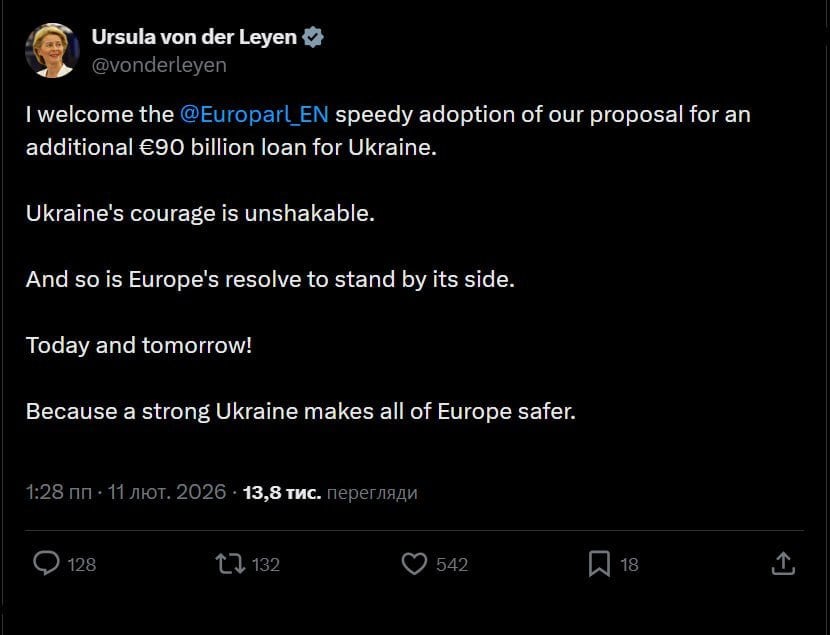Click the line "Ukraine's courage is unshakable."
The height and width of the screenshot is (635, 830).
click(200, 214)
